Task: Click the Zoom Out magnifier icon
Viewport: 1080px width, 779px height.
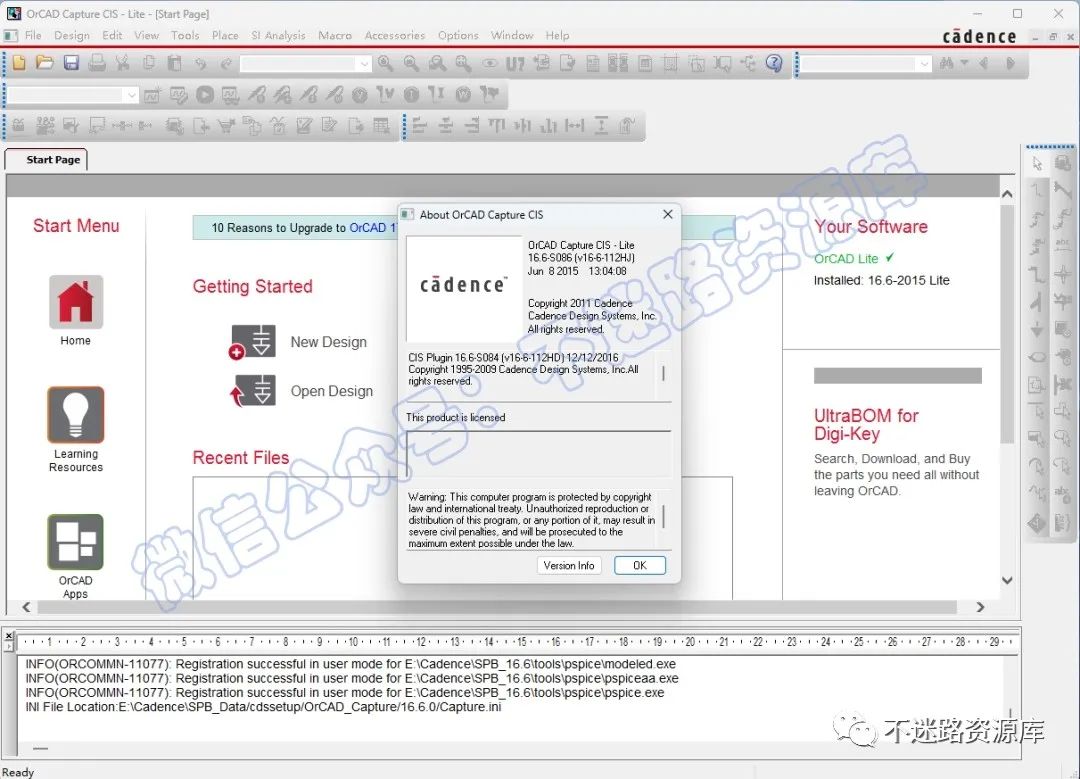Action: point(411,63)
